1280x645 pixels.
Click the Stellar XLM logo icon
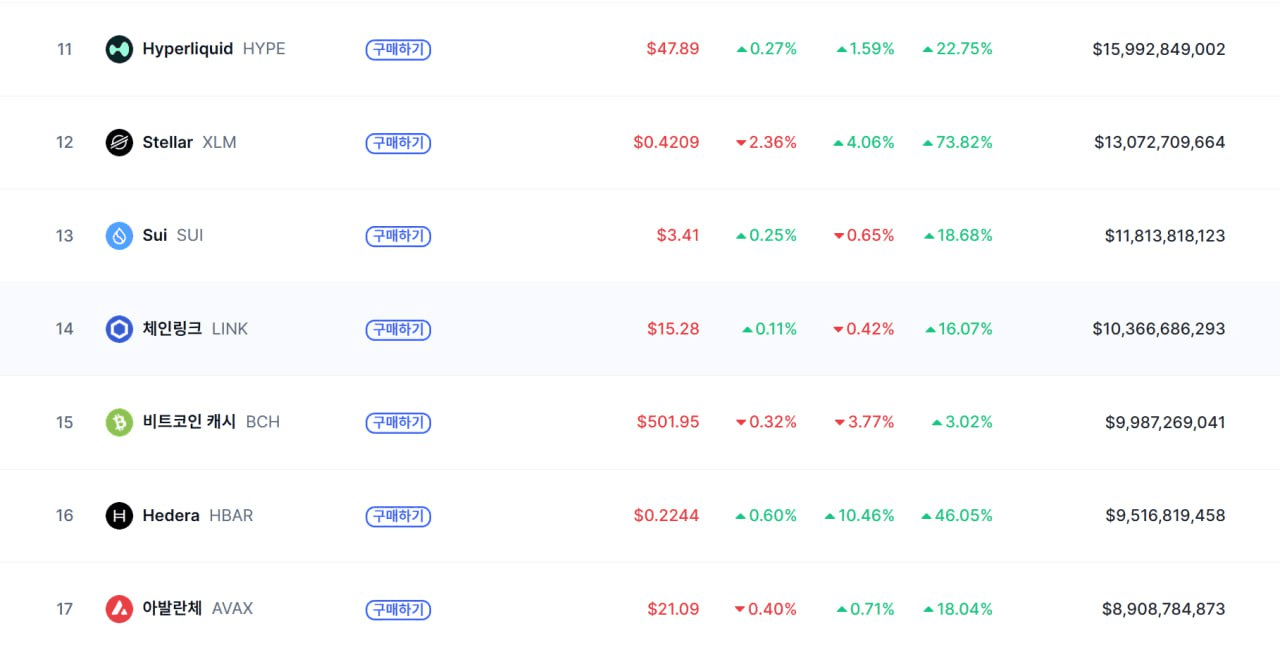point(119,142)
